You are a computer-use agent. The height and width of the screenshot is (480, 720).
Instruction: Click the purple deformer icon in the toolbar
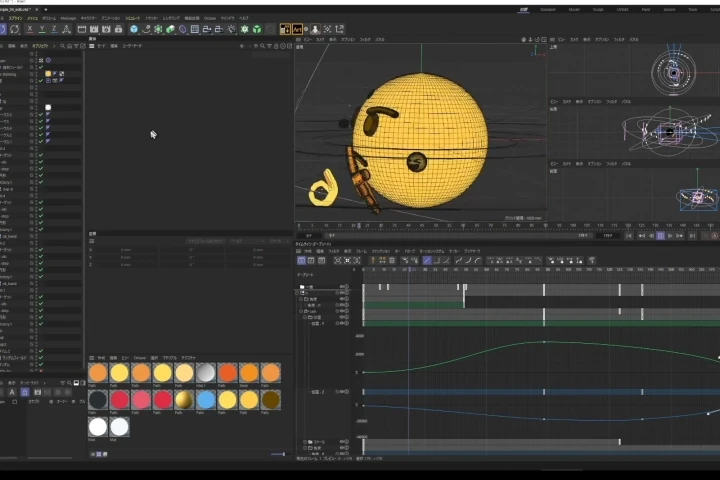coord(183,29)
